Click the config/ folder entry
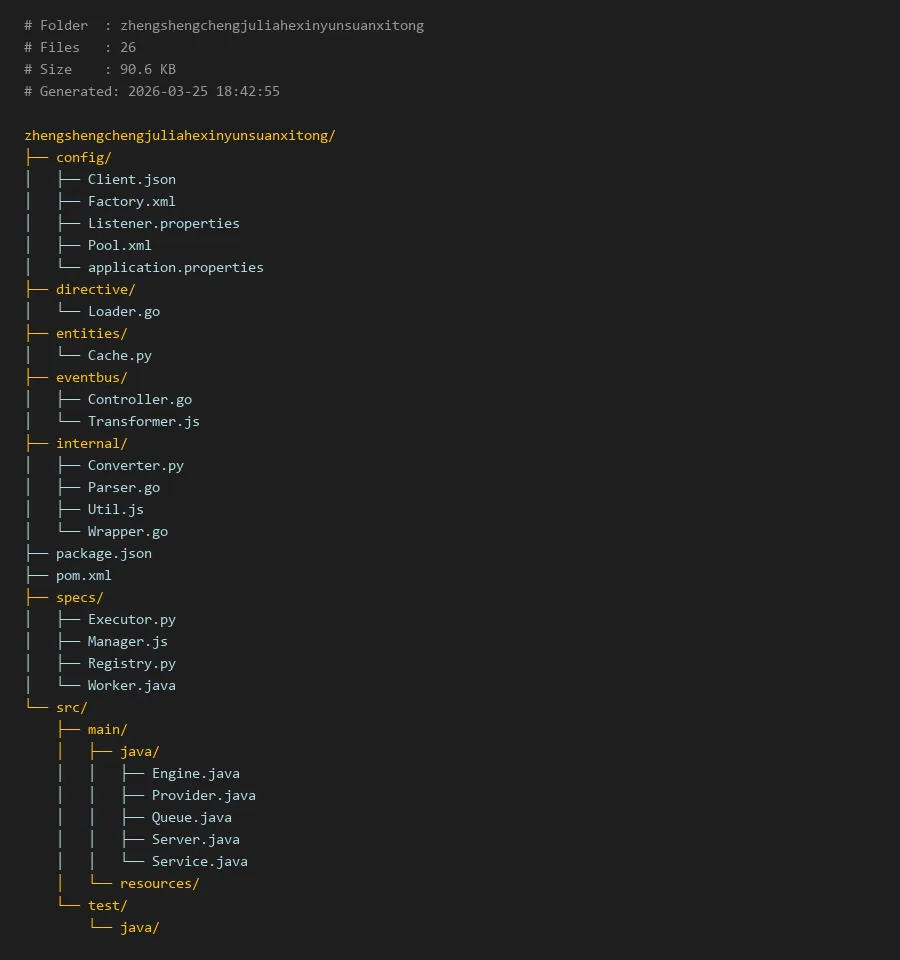This screenshot has height=960, width=900. coord(83,157)
